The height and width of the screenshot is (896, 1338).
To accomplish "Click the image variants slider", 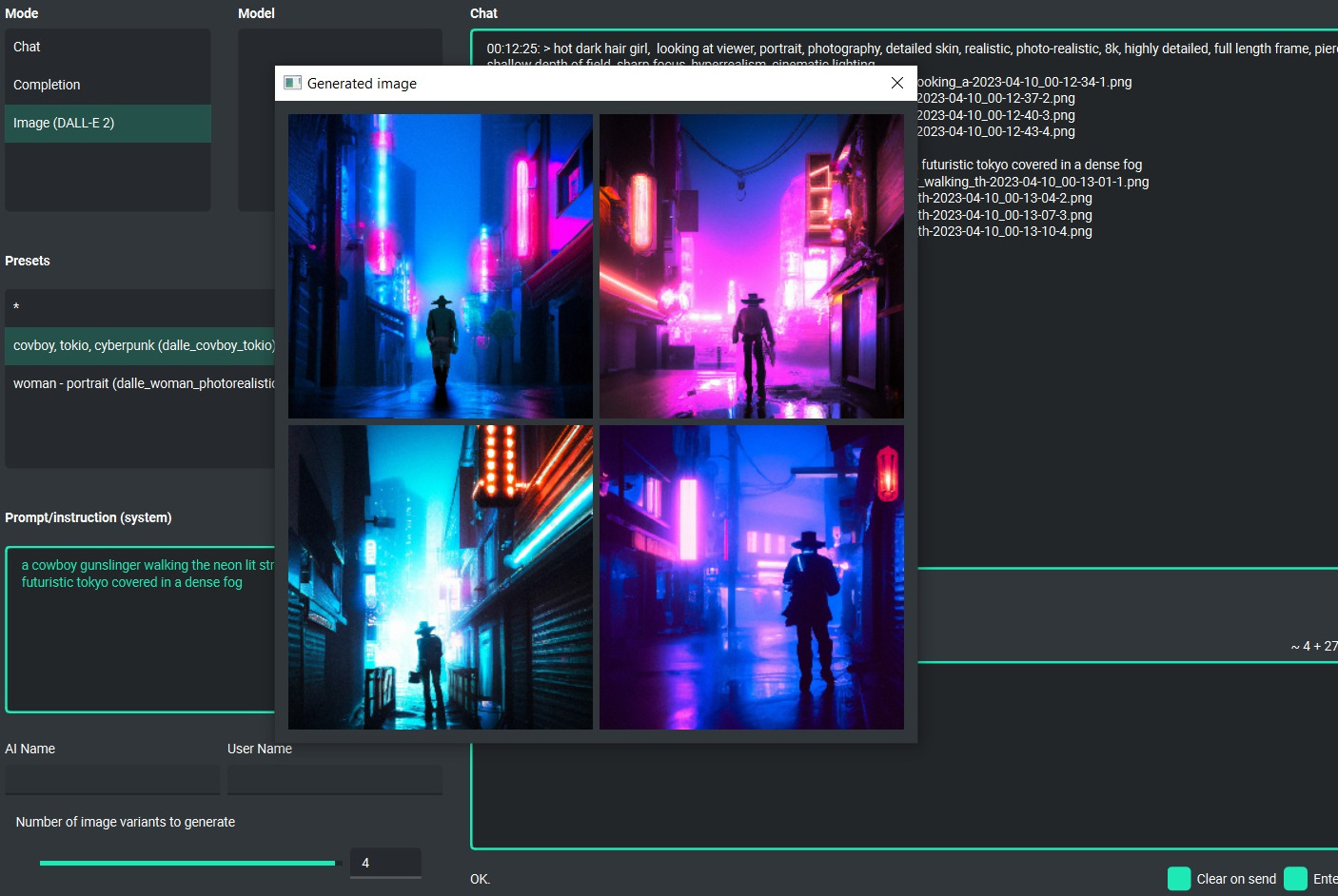I will tap(187, 863).
